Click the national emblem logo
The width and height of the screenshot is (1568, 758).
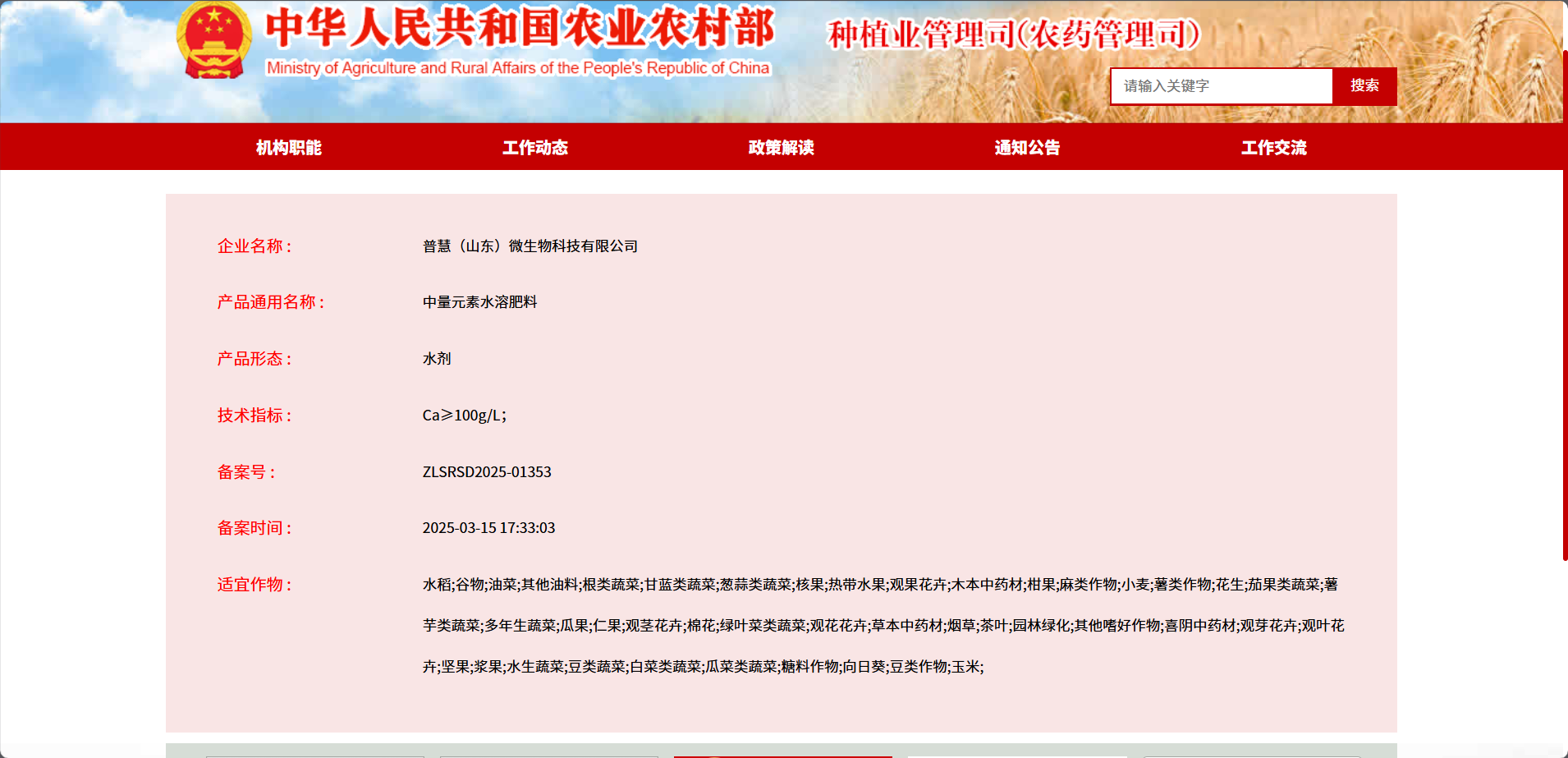pos(213,41)
